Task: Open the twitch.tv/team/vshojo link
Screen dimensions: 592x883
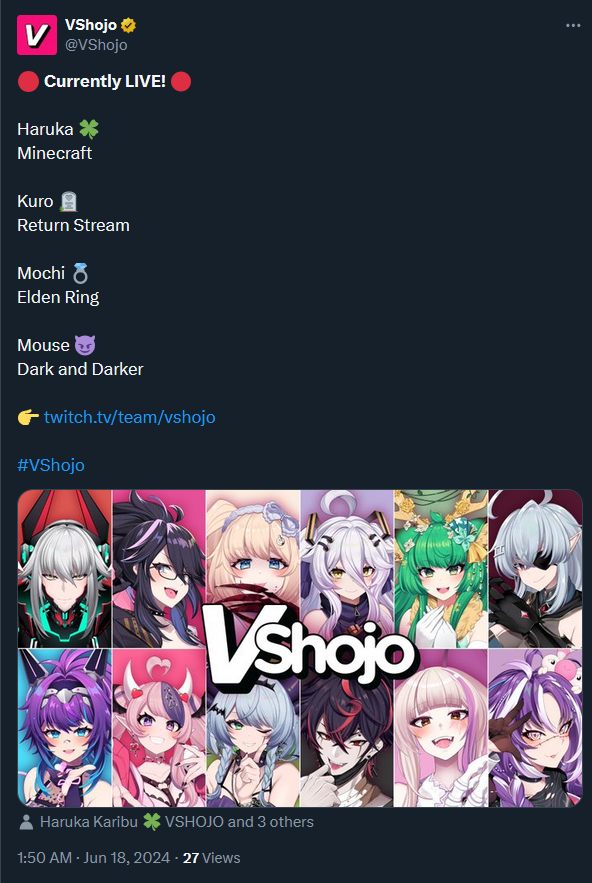Action: coord(130,417)
